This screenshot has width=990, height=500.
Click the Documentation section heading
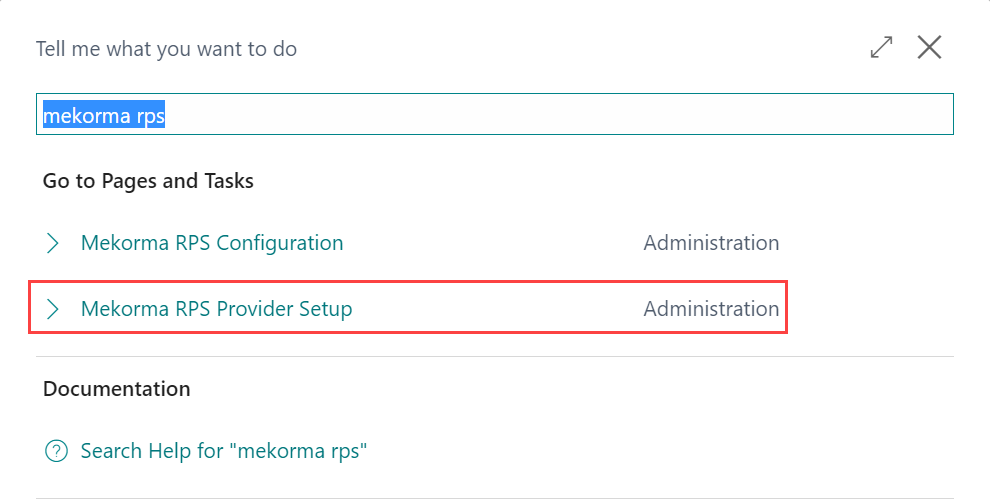click(x=116, y=388)
